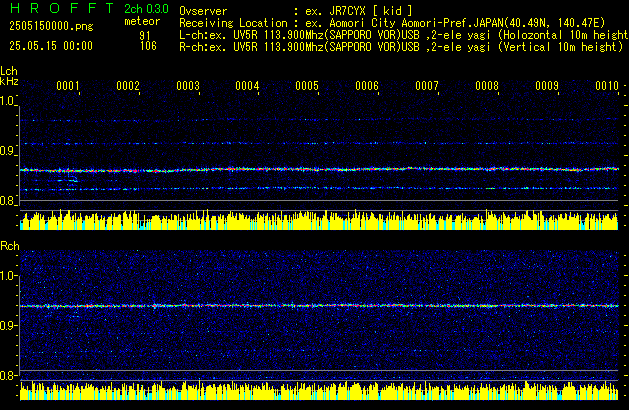The width and height of the screenshot is (629, 410).
Task: Click the HROFFT title text
Action: pyautogui.click(x=62, y=8)
